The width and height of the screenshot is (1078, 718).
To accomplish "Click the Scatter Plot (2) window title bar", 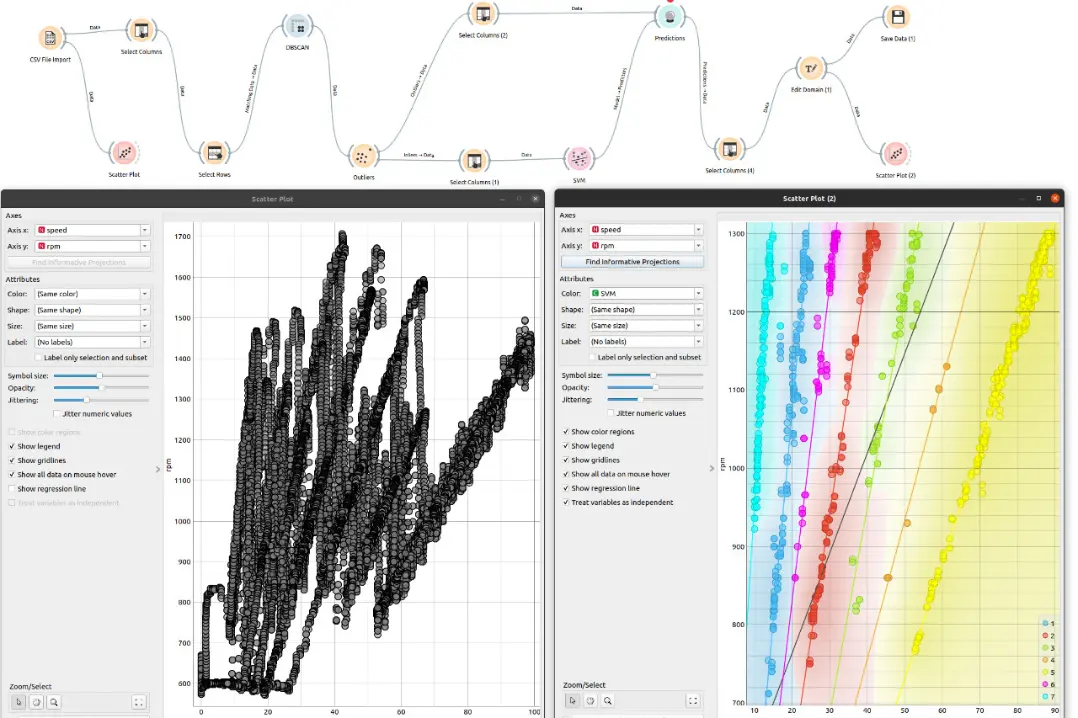I will 809,198.
